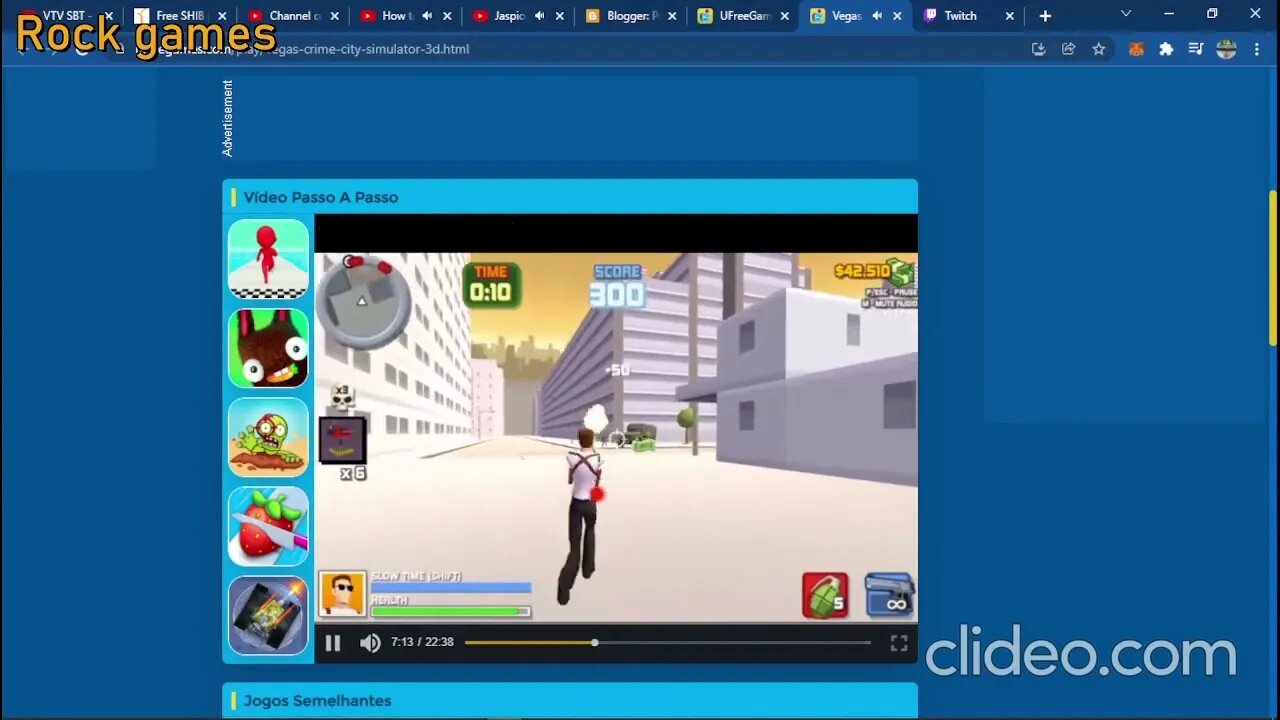Click the circular minimap in the video
1280x720 pixels.
pyautogui.click(x=363, y=300)
